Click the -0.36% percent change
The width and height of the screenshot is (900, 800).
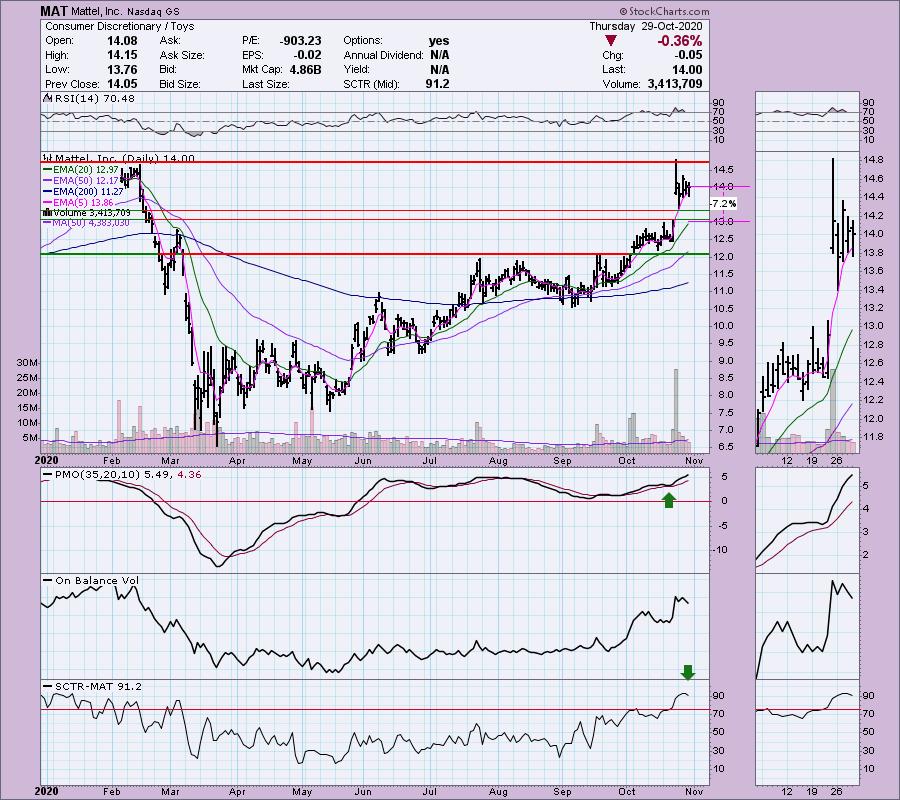[x=680, y=41]
